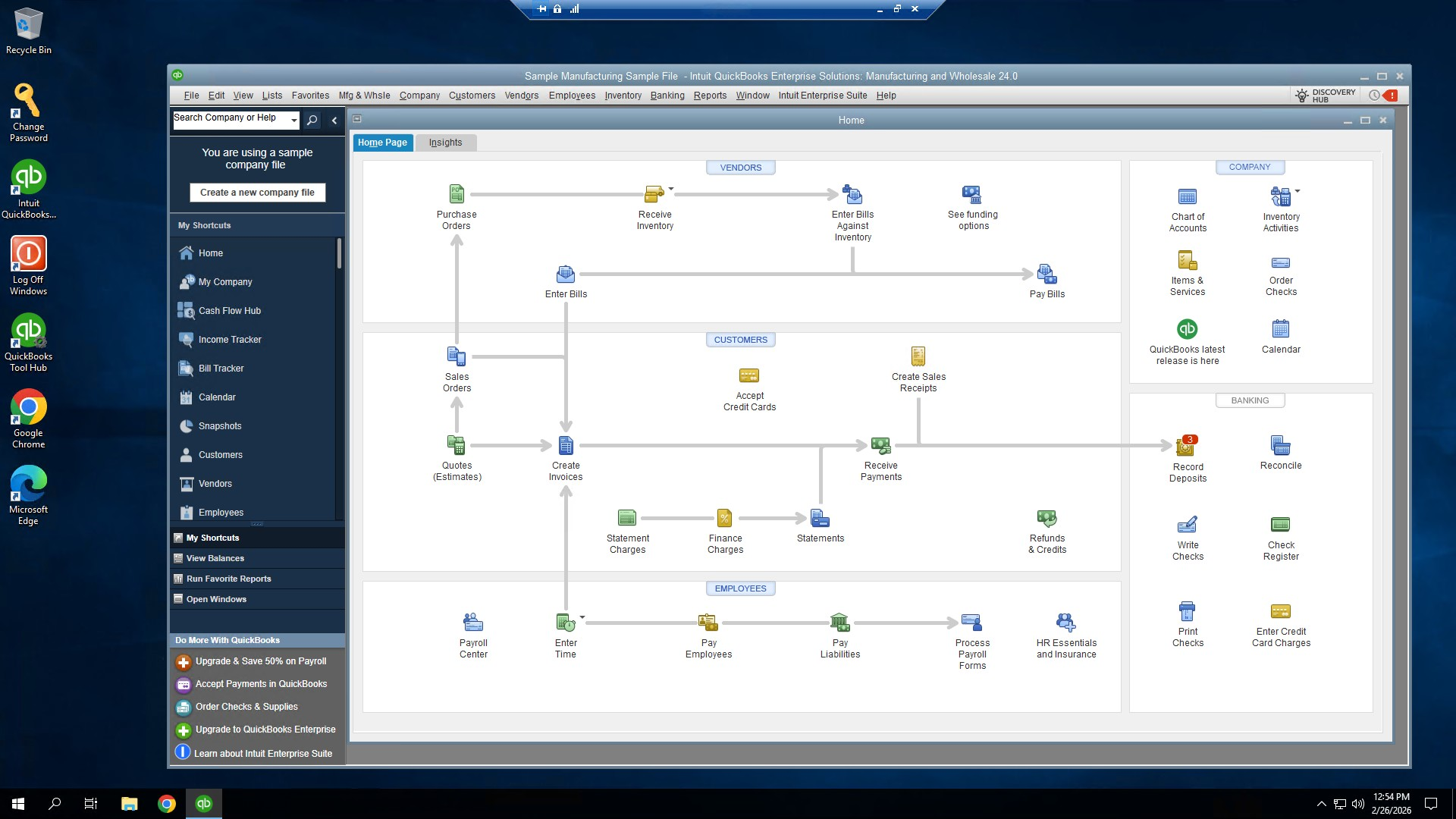Expand the dropdown next to Inventory Activities
Screen dimensions: 1456x819
point(1297,190)
